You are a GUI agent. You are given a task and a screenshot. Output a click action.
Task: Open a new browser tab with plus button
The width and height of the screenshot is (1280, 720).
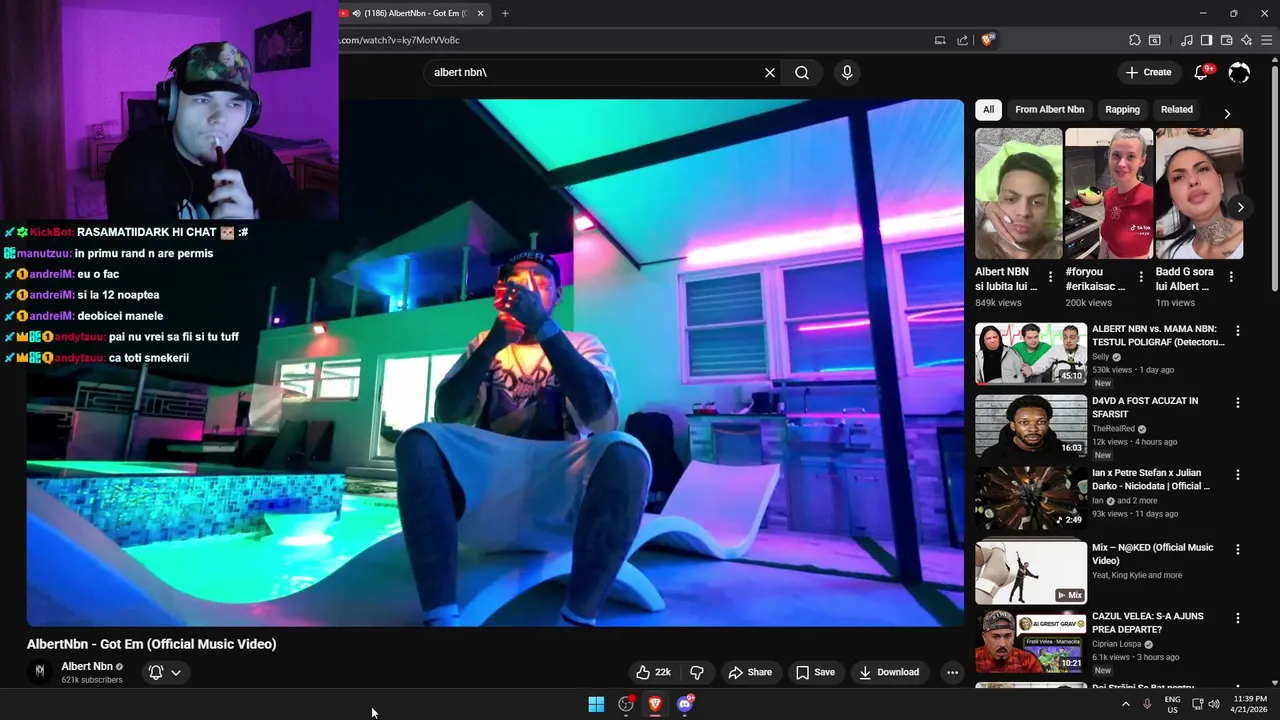505,14
